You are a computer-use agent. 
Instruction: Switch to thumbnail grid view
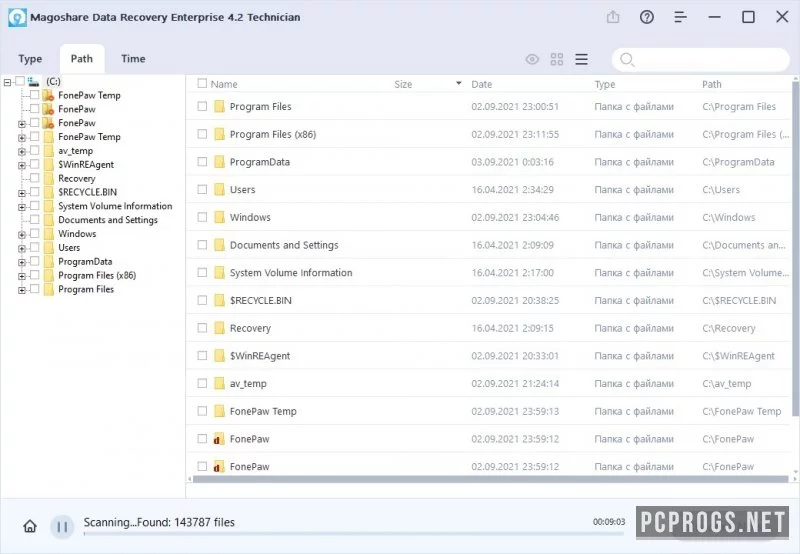coord(557,59)
